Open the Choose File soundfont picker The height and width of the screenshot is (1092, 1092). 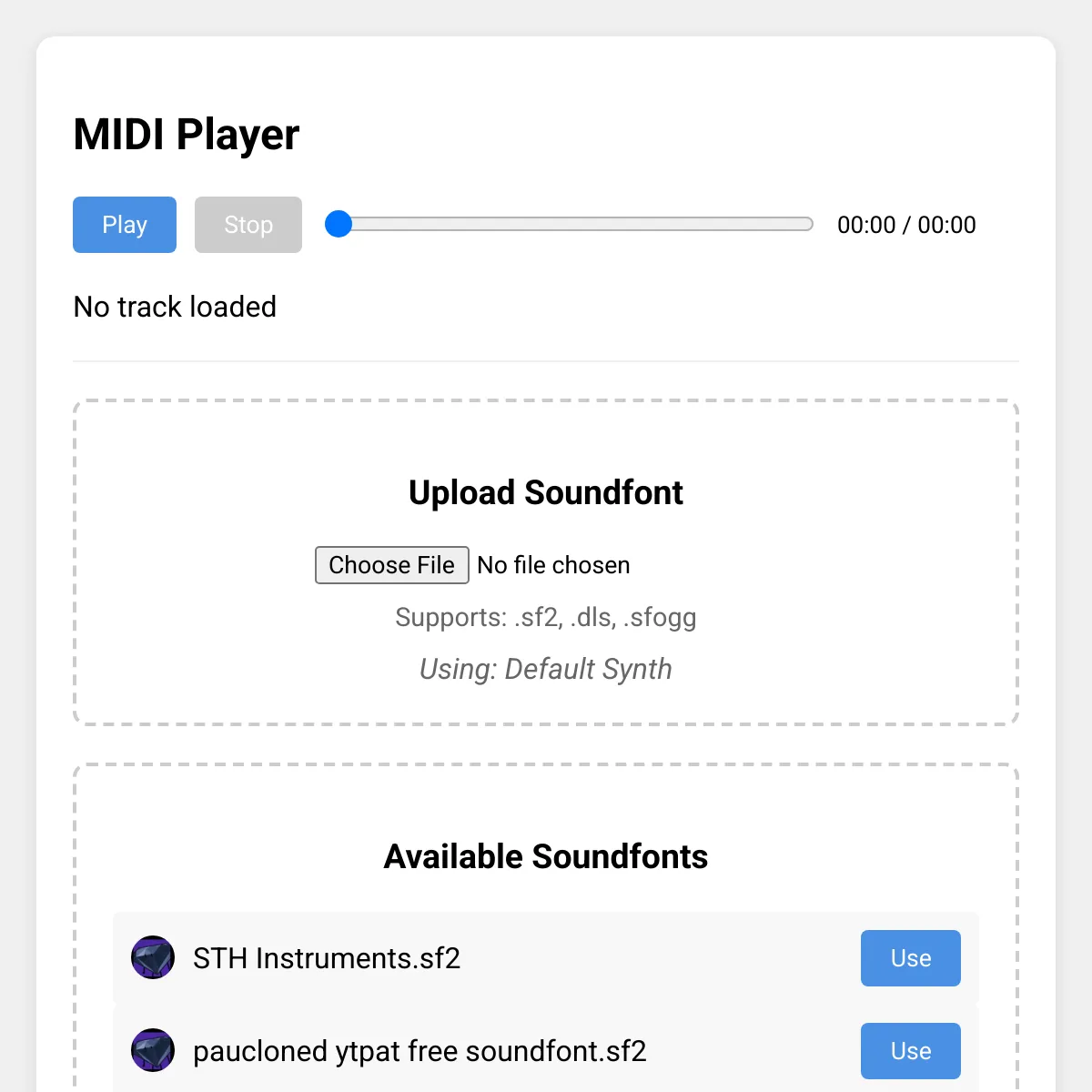coord(391,565)
